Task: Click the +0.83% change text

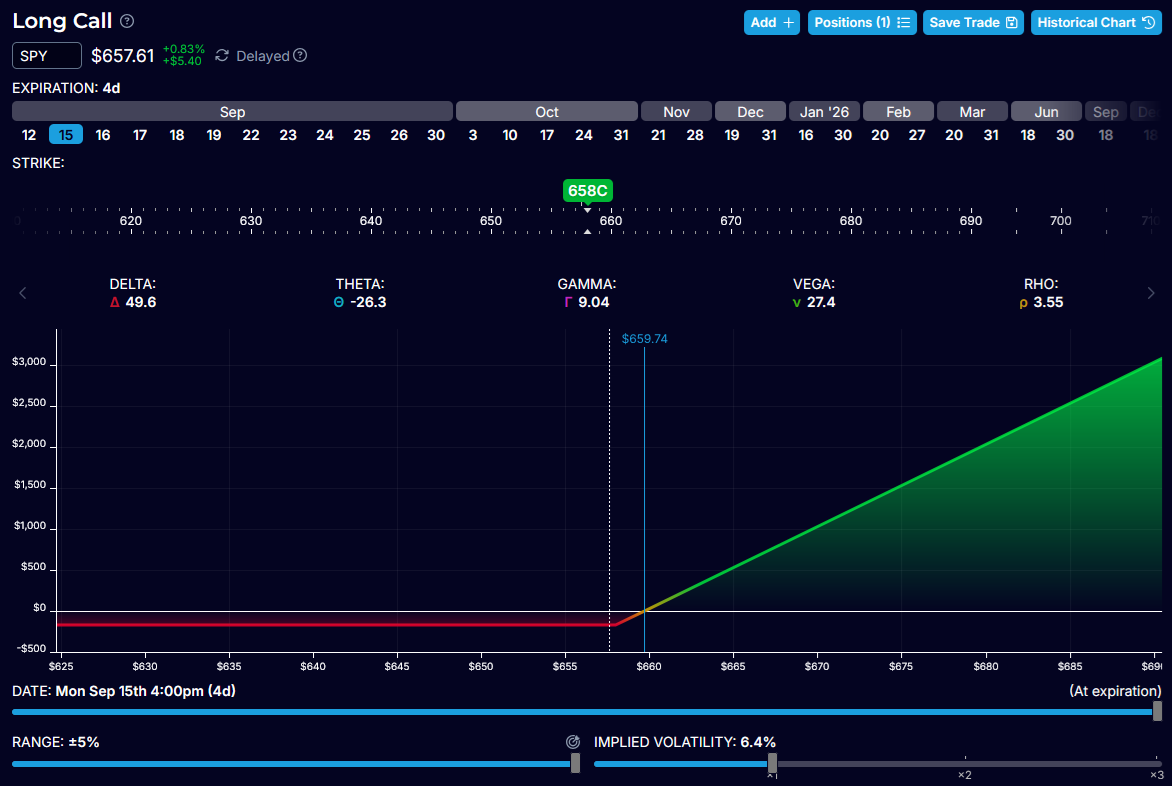Action: tap(184, 49)
